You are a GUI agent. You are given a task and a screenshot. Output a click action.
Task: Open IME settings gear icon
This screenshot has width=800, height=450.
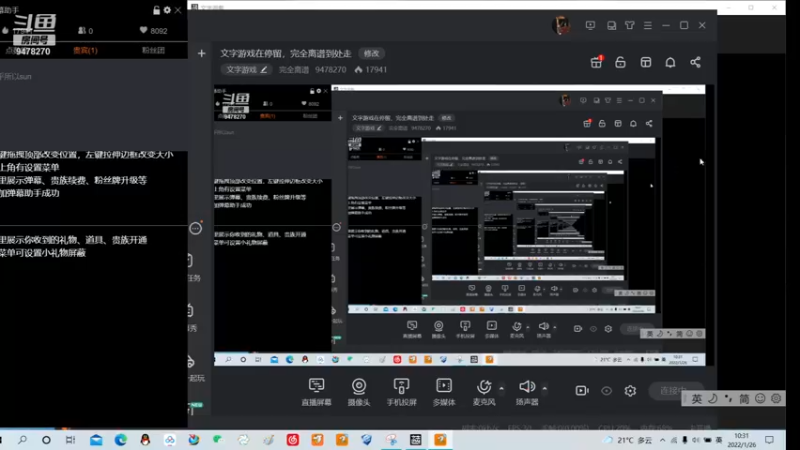[x=776, y=398]
